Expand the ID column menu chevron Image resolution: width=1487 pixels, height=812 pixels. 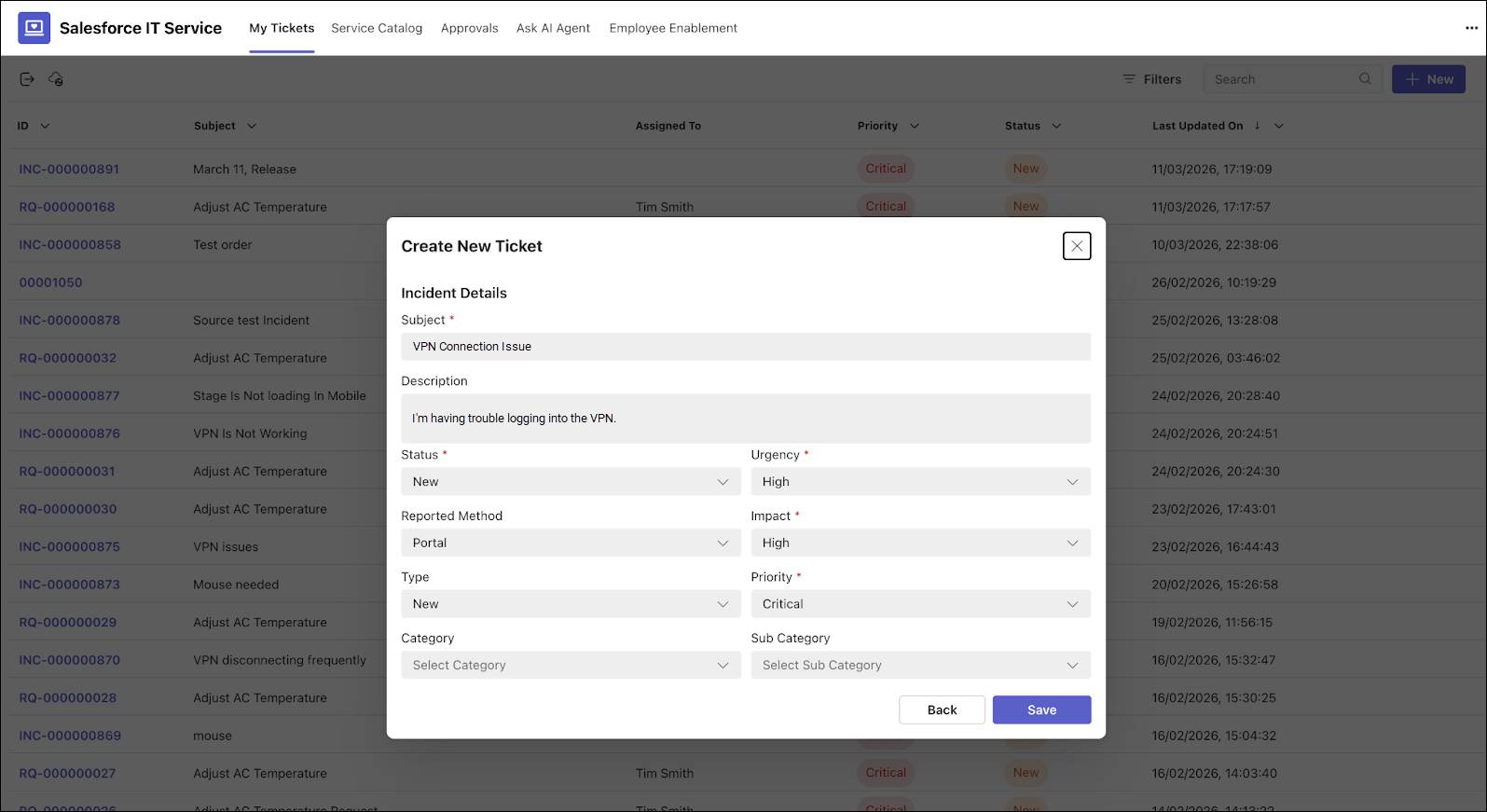(45, 126)
